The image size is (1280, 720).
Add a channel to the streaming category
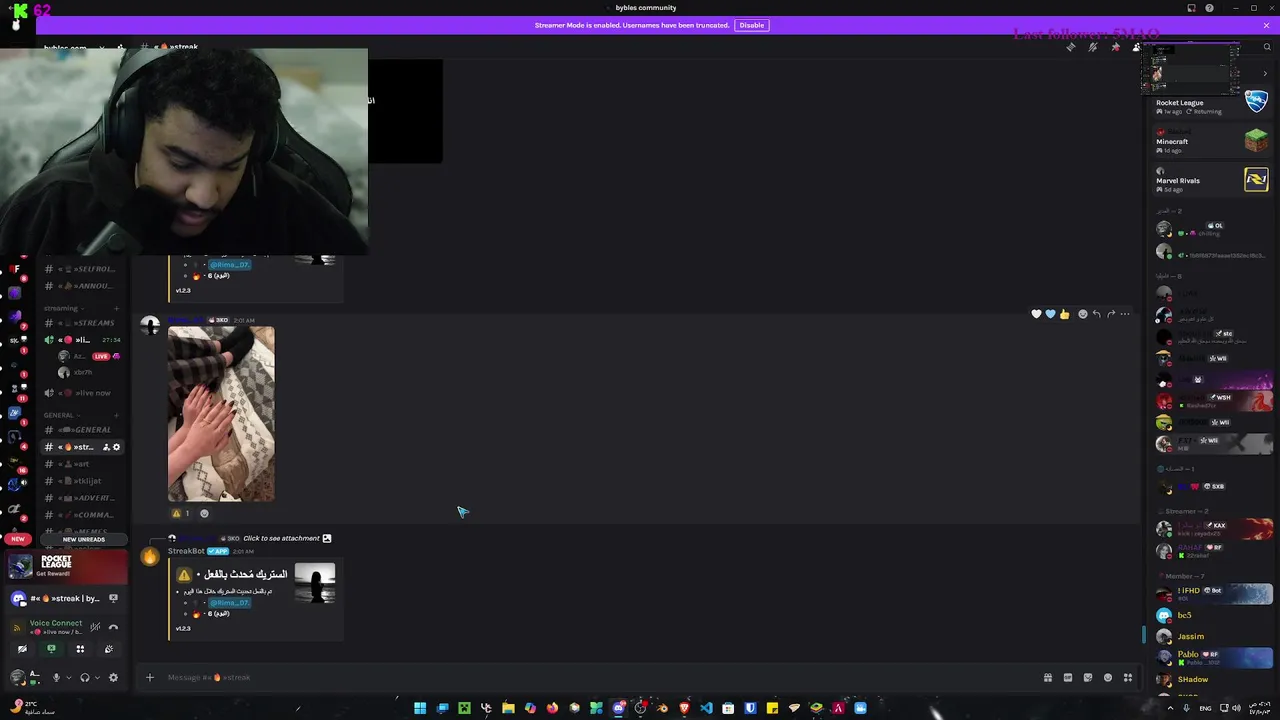point(117,308)
